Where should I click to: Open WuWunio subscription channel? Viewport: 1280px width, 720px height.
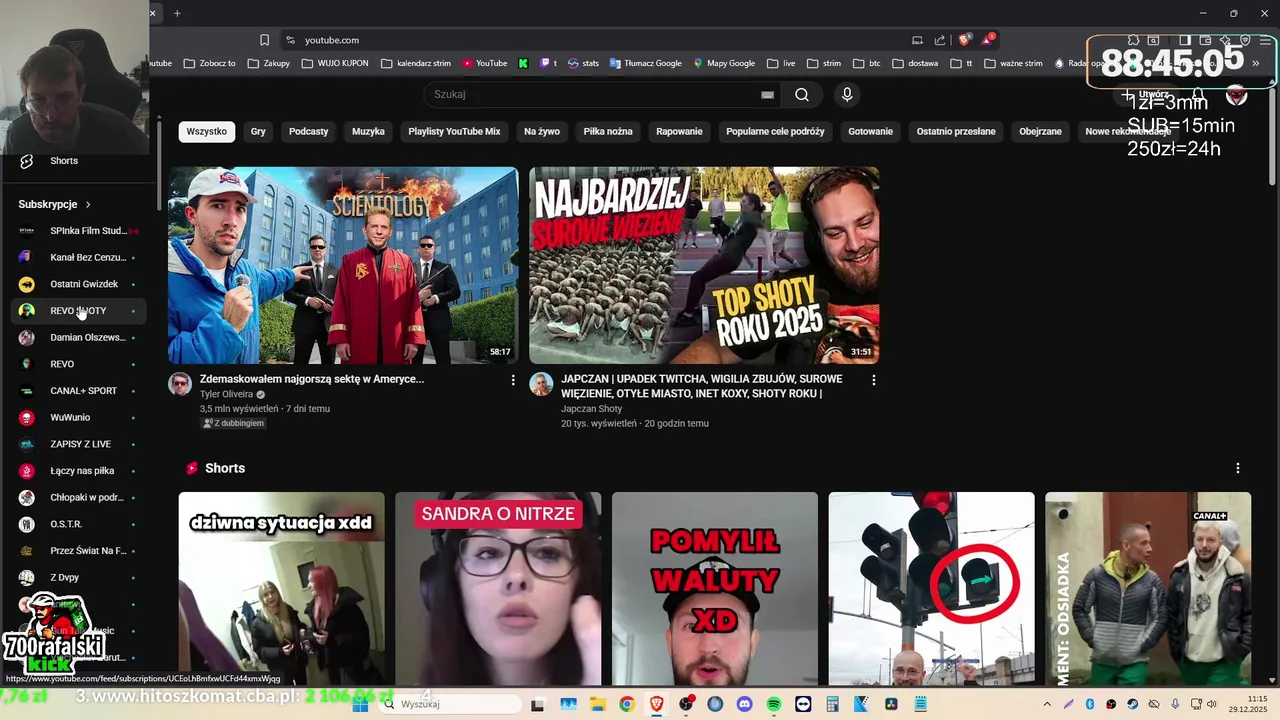coord(78,418)
